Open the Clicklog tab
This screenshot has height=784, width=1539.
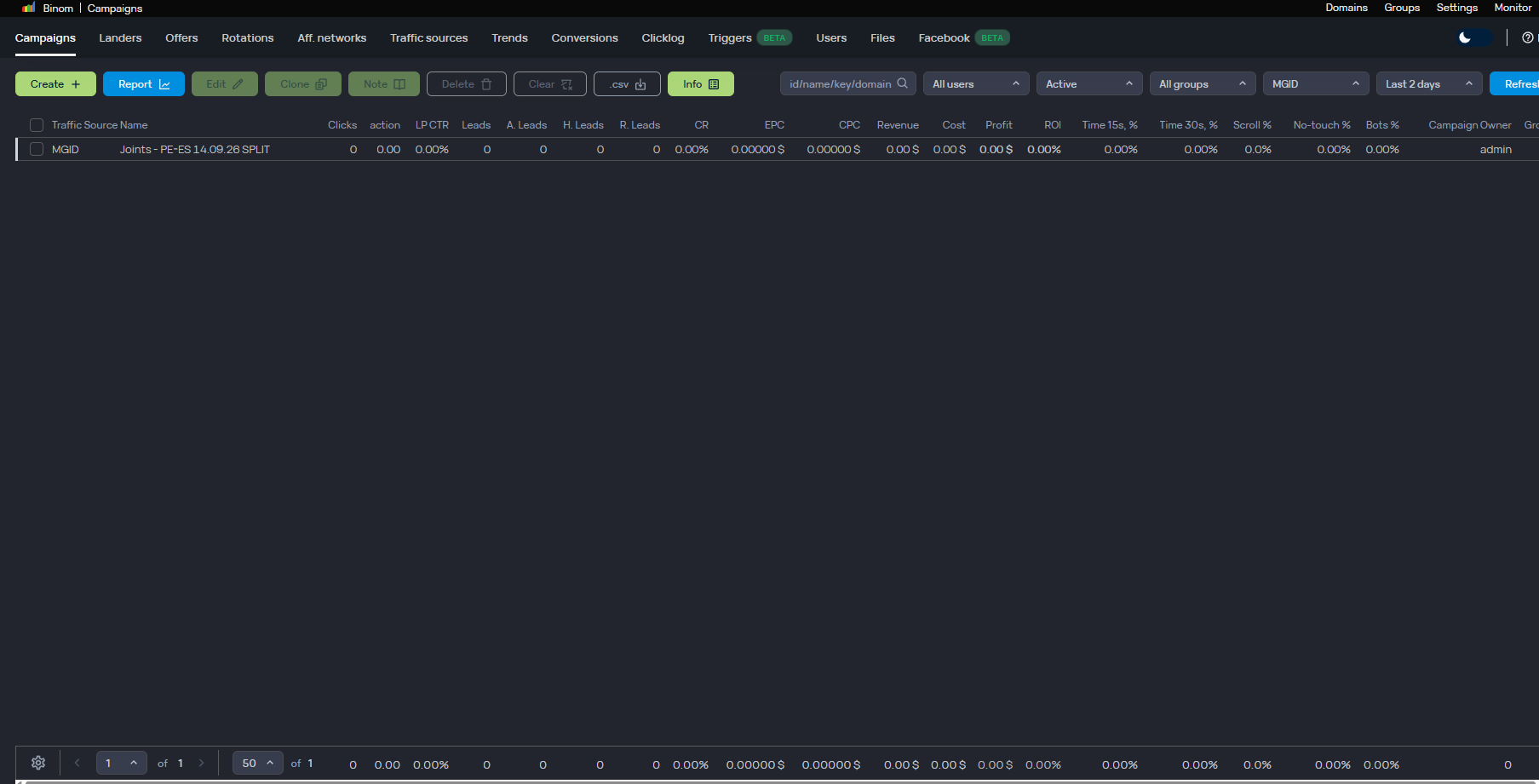pos(663,38)
